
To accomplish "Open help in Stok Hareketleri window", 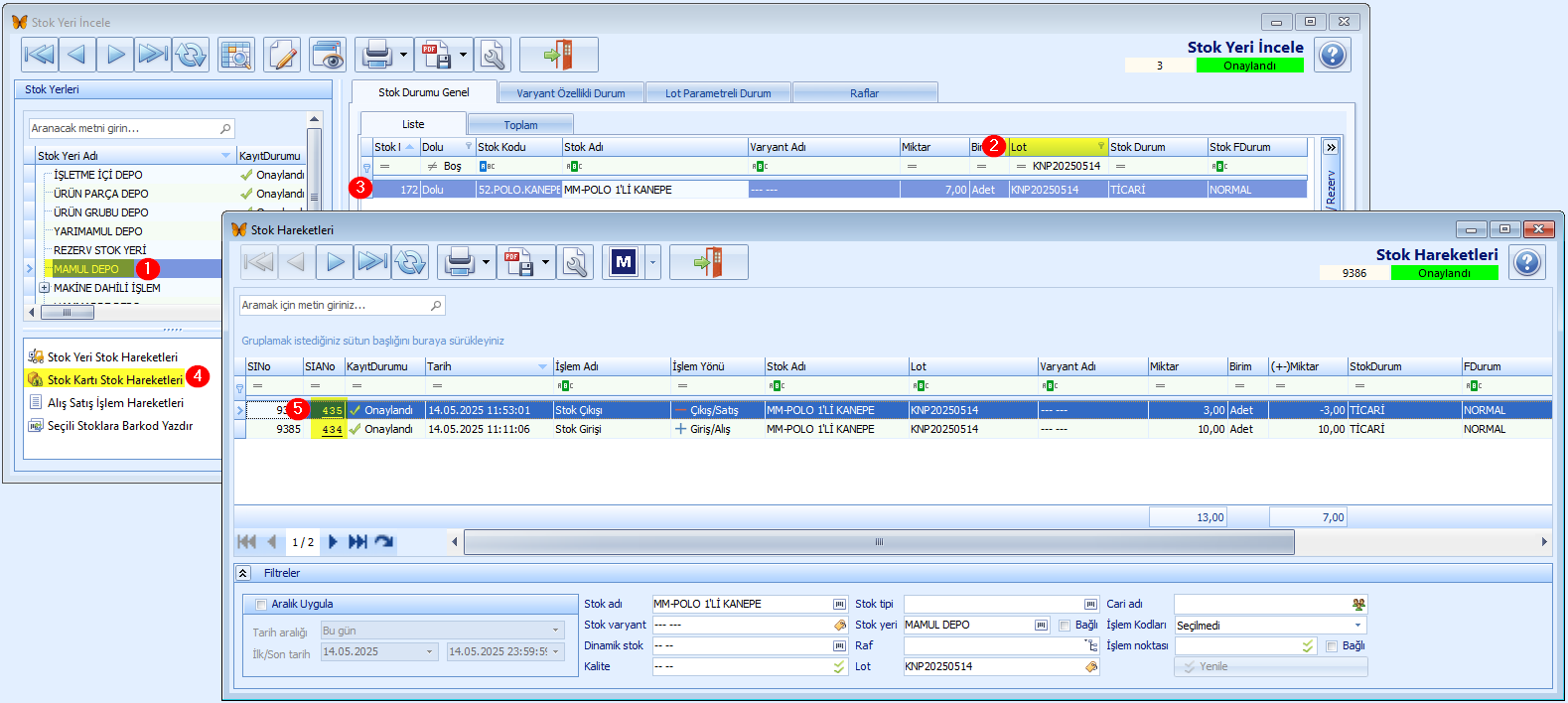I will 1527,262.
